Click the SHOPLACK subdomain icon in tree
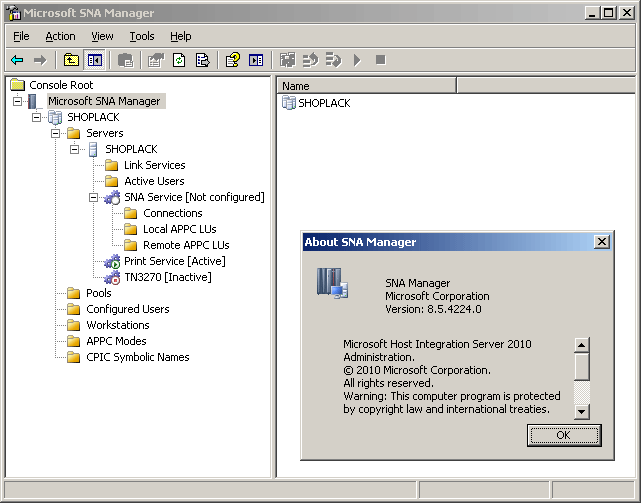Viewport: 641px width, 503px height. click(55, 117)
